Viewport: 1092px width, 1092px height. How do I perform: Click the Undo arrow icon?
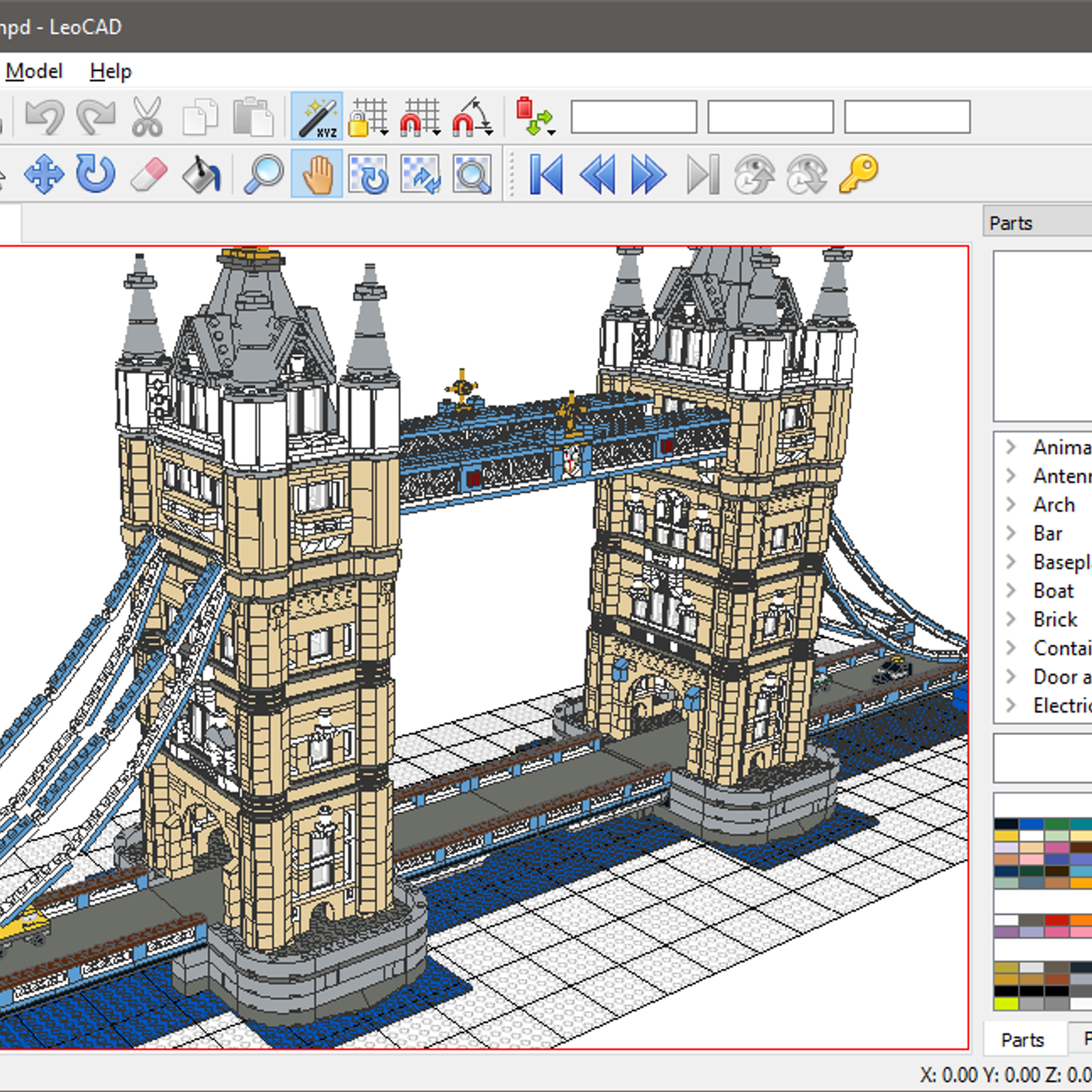[x=45, y=117]
